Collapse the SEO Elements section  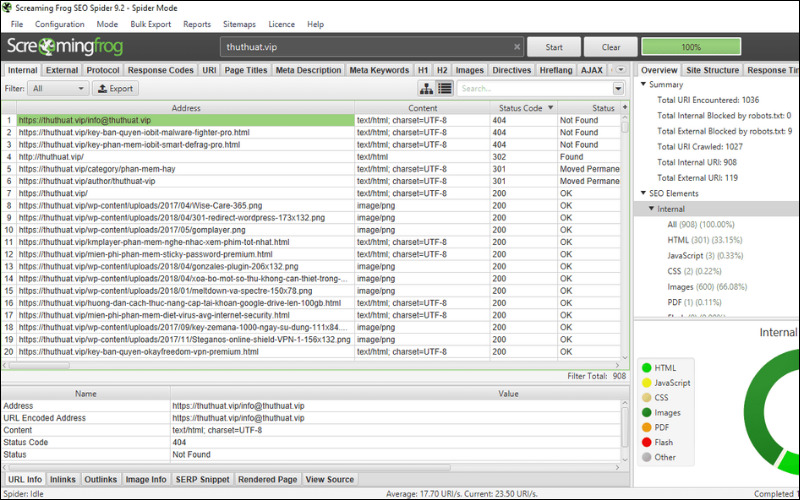click(x=643, y=193)
